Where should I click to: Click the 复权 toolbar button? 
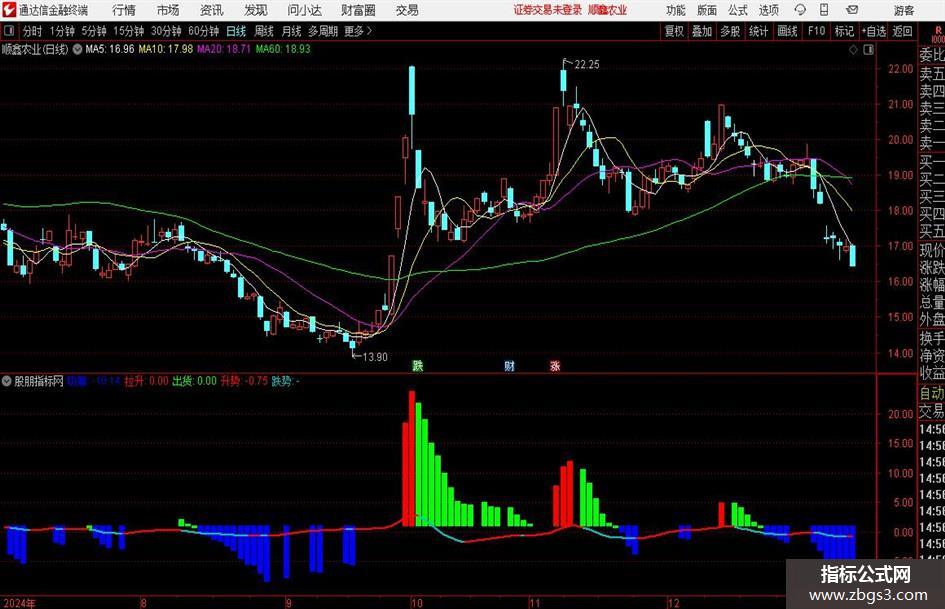(x=674, y=31)
